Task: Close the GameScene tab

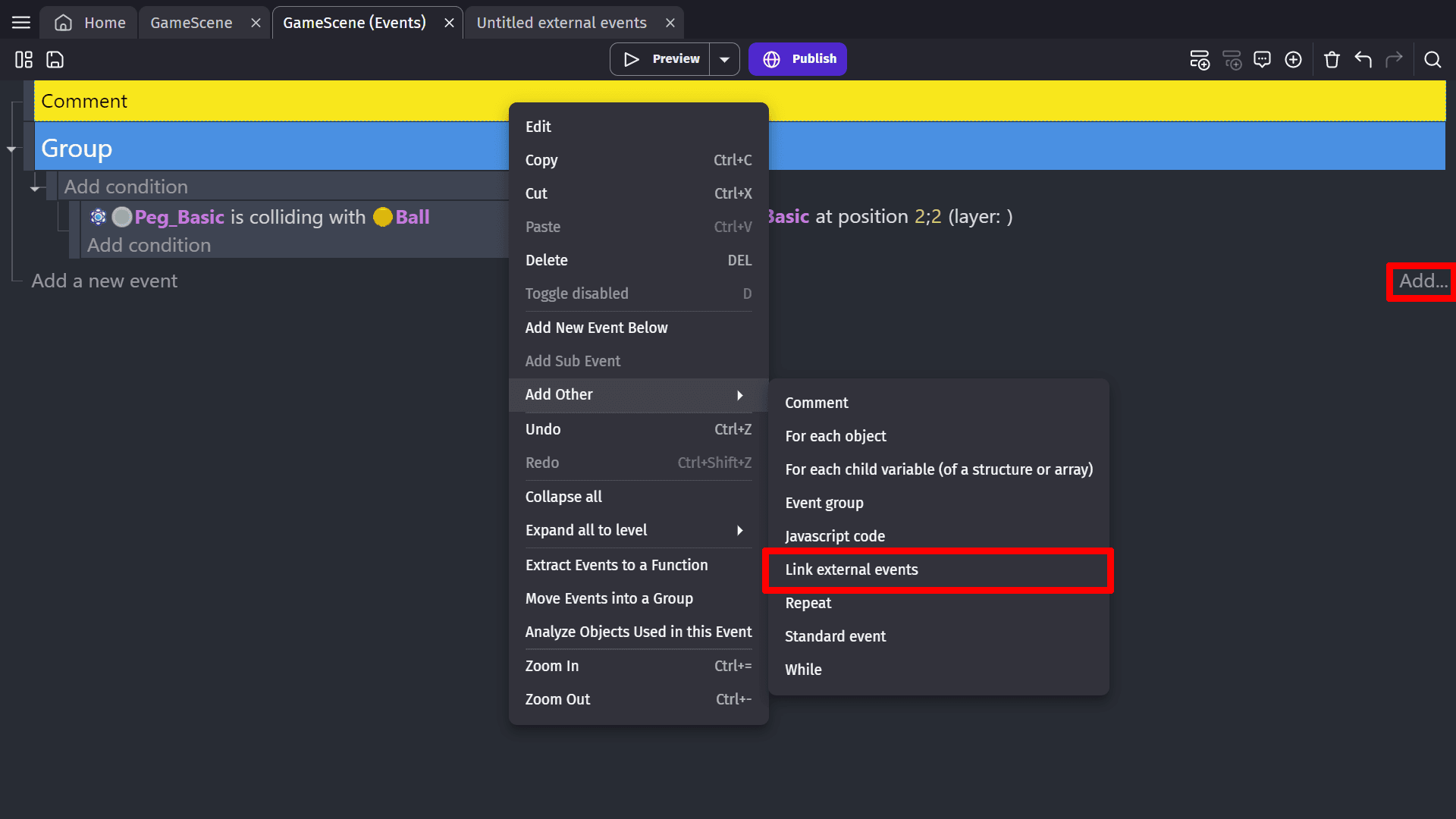Action: 256,23
